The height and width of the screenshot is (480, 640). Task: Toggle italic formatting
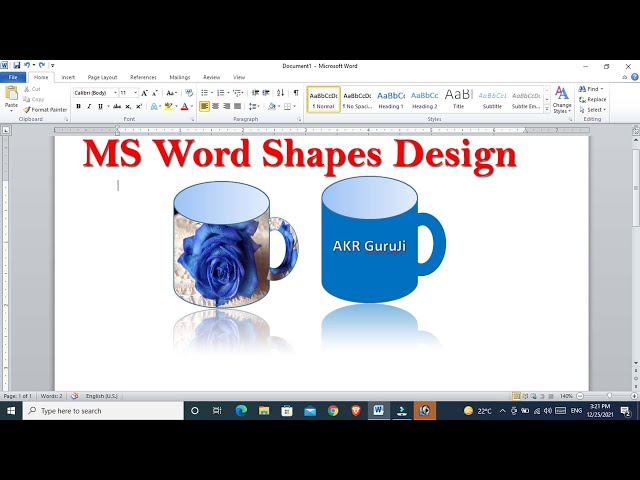tap(89, 107)
